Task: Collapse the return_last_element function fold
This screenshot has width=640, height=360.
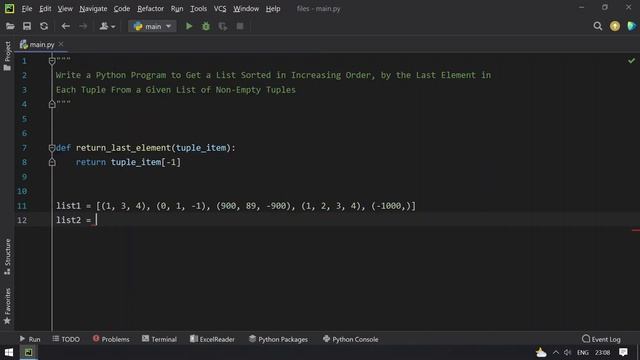Action: [52, 148]
